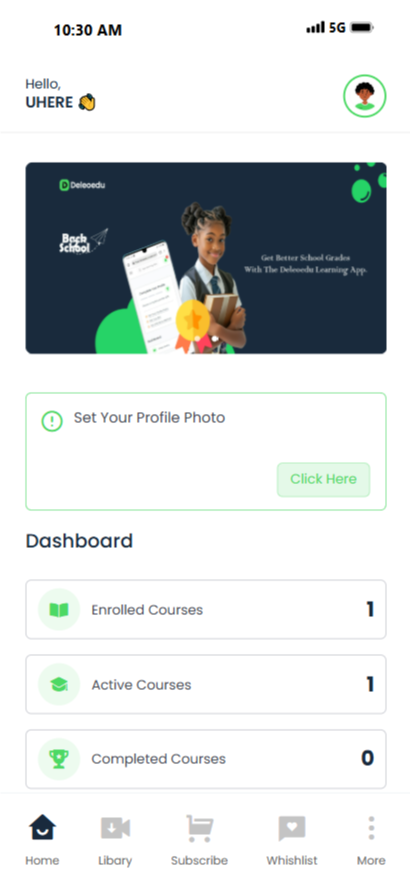
Task: Open the More three-dots menu
Action: [371, 828]
